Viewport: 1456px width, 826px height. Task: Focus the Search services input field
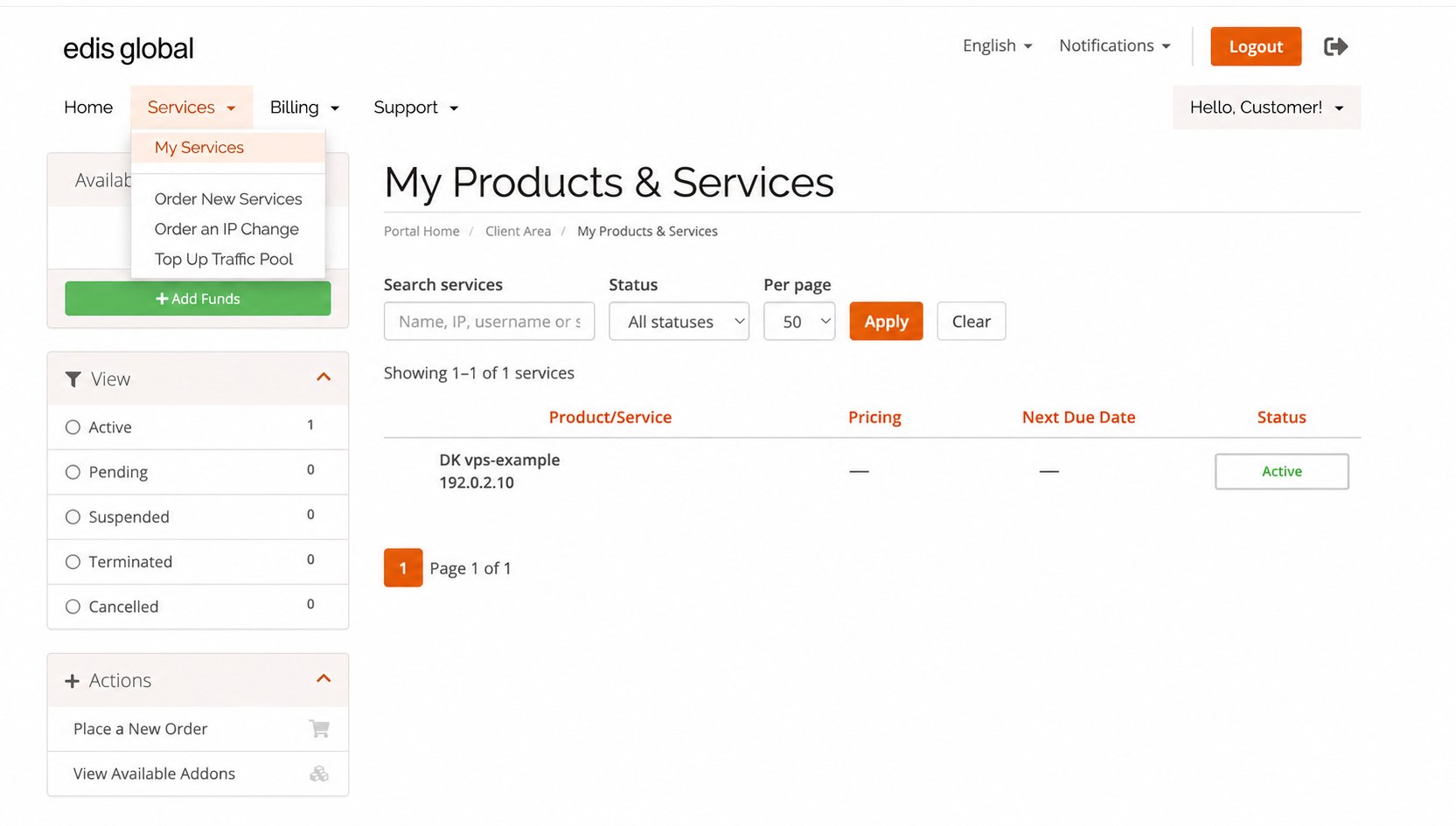pos(489,322)
